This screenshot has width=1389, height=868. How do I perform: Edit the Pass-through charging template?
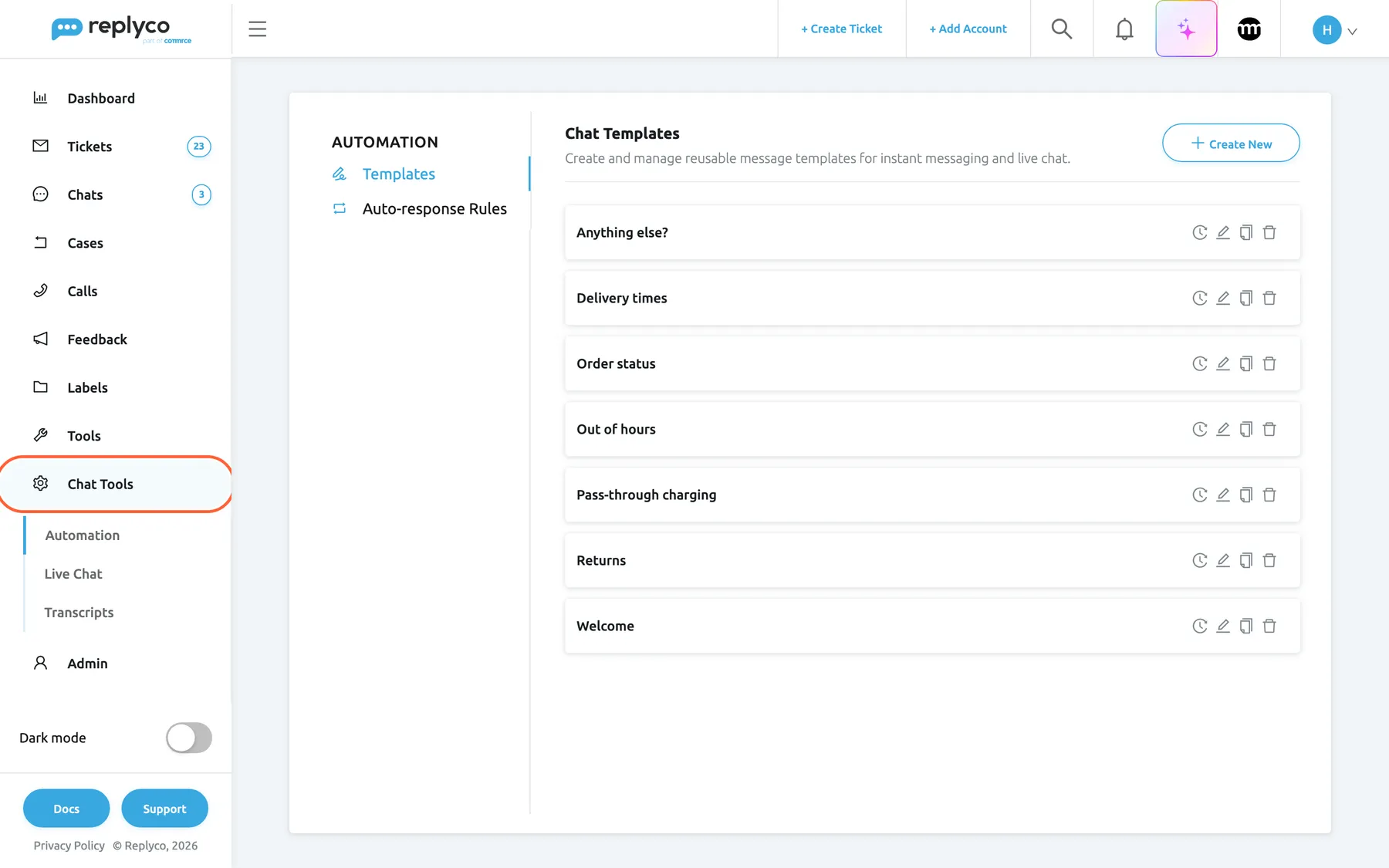(1223, 495)
